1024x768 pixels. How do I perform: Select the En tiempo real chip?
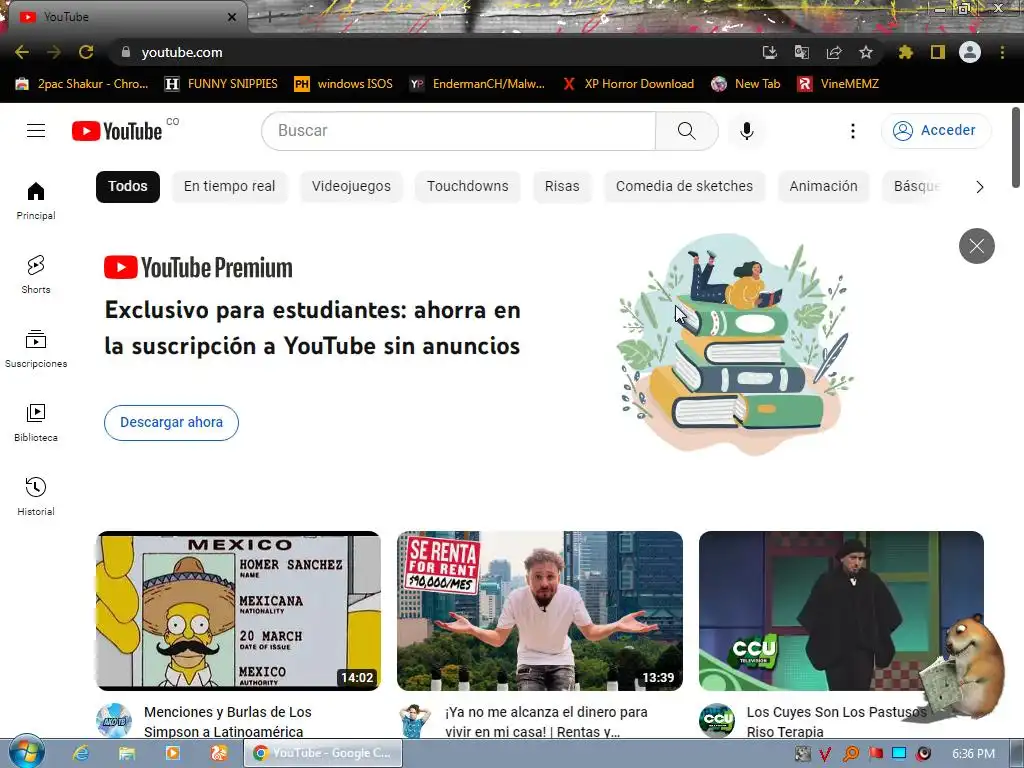tap(229, 186)
